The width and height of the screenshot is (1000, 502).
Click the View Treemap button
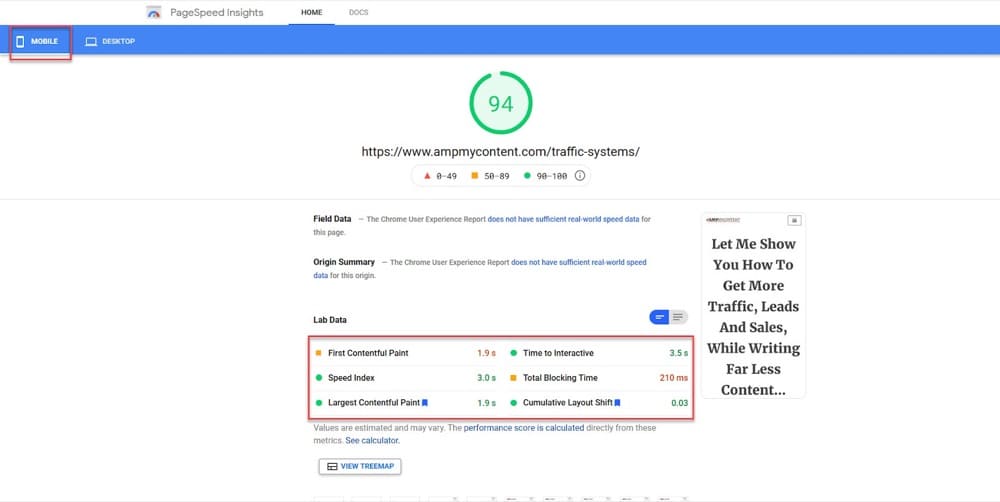(x=360, y=466)
